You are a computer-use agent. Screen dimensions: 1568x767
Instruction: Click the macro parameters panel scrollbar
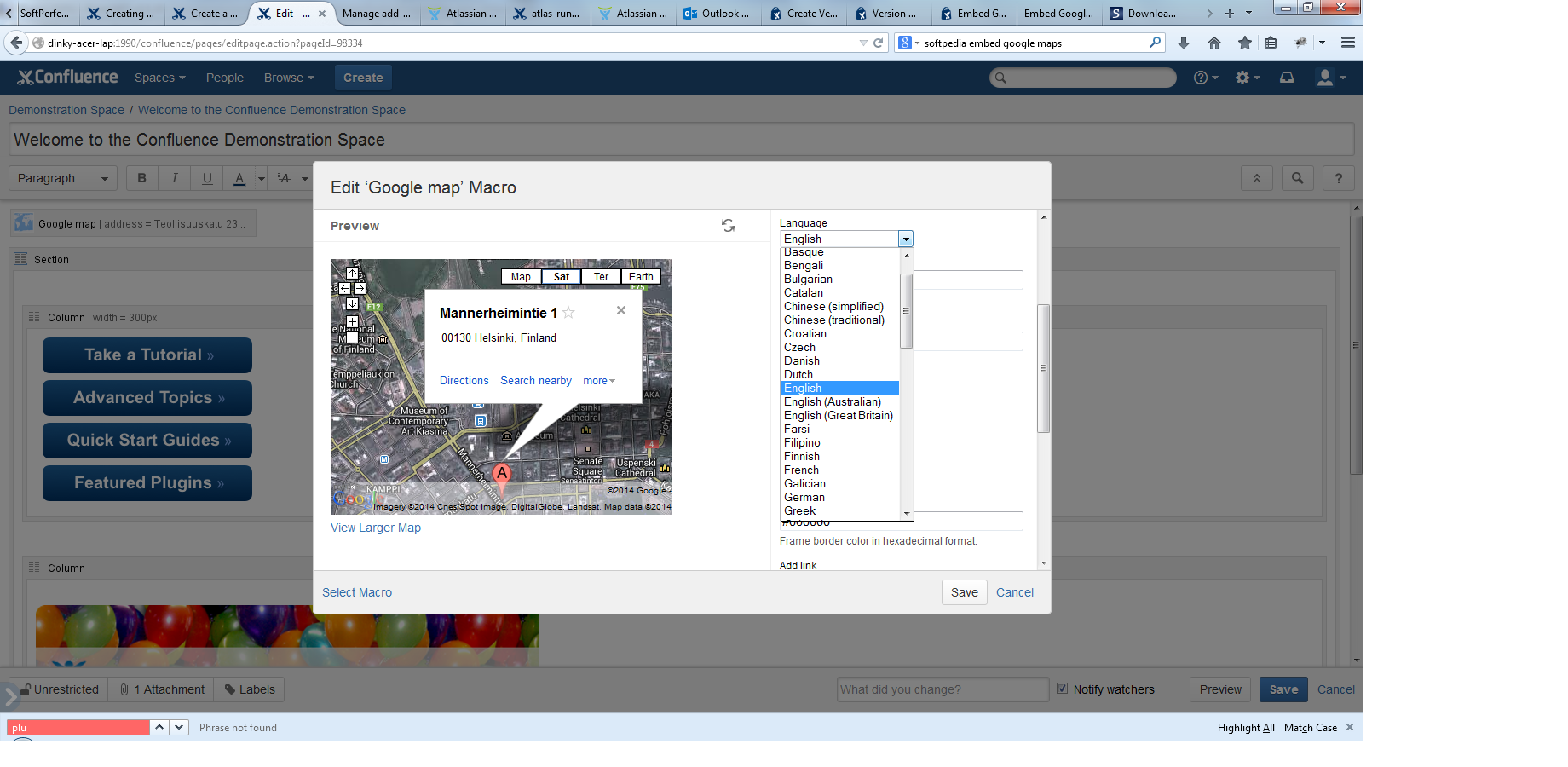(1043, 368)
